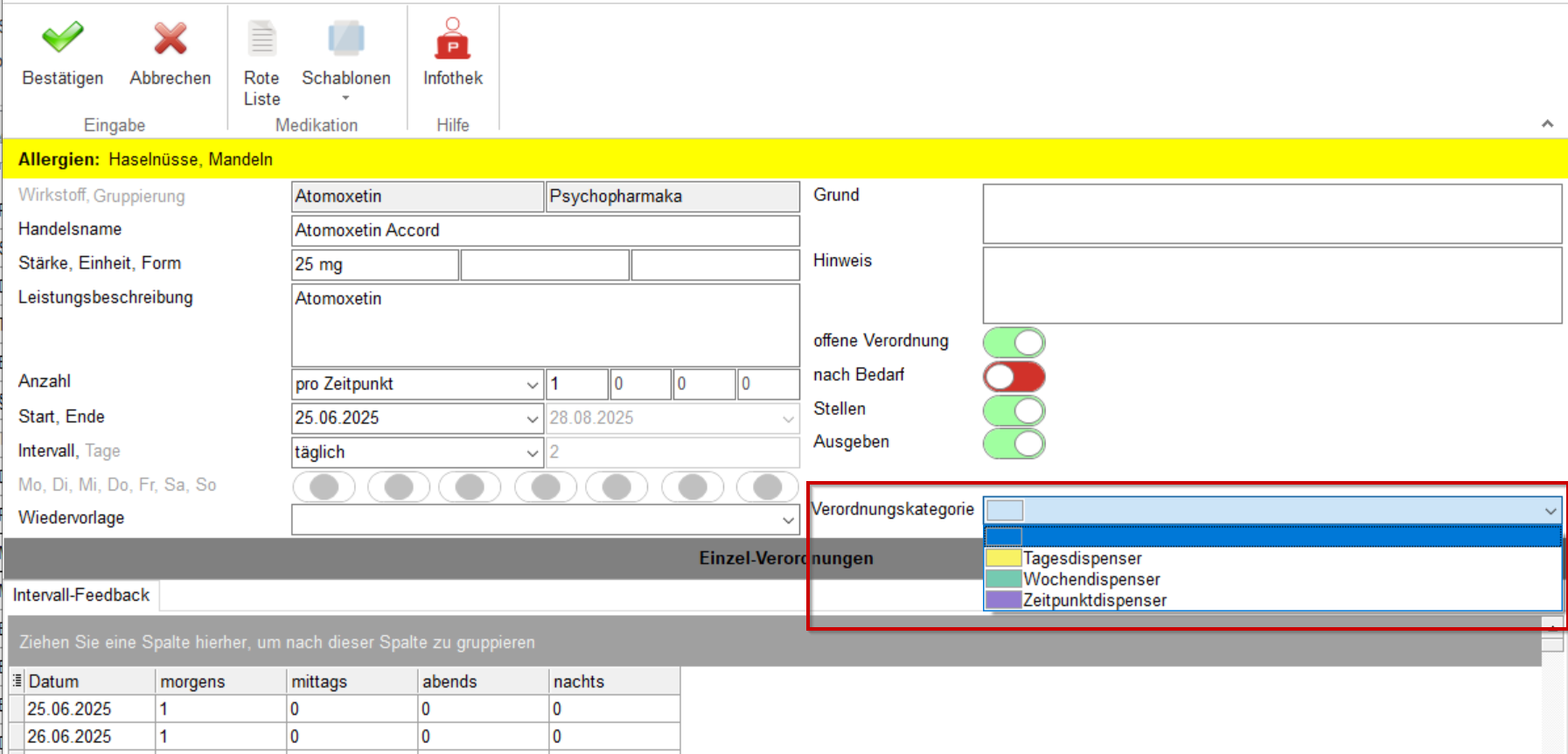The image size is (1568, 754).
Task: Switch to the Intervall-Feedback tab
Action: (81, 595)
